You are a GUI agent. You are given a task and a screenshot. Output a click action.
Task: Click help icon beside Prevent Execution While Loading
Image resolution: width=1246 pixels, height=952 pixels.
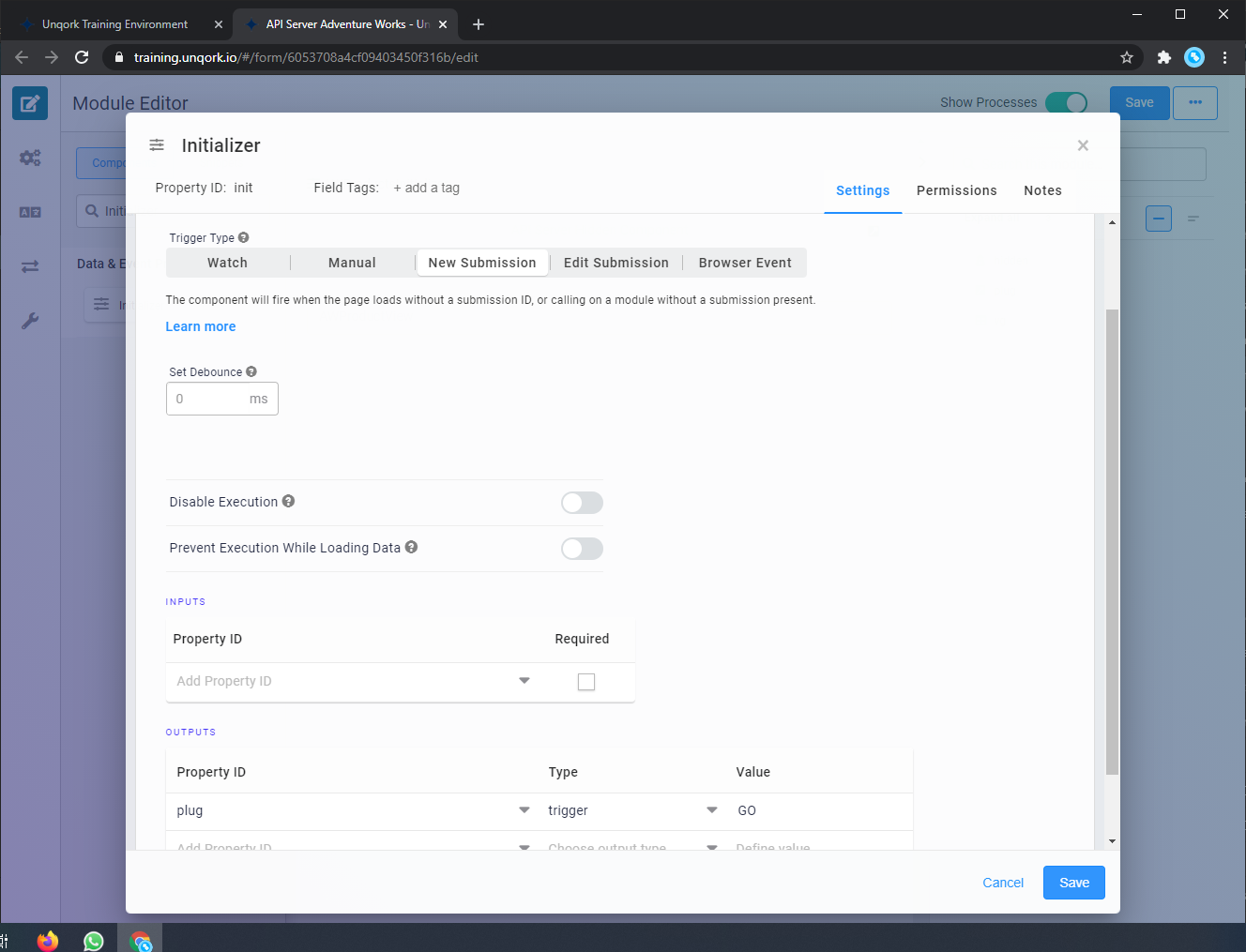pos(411,548)
